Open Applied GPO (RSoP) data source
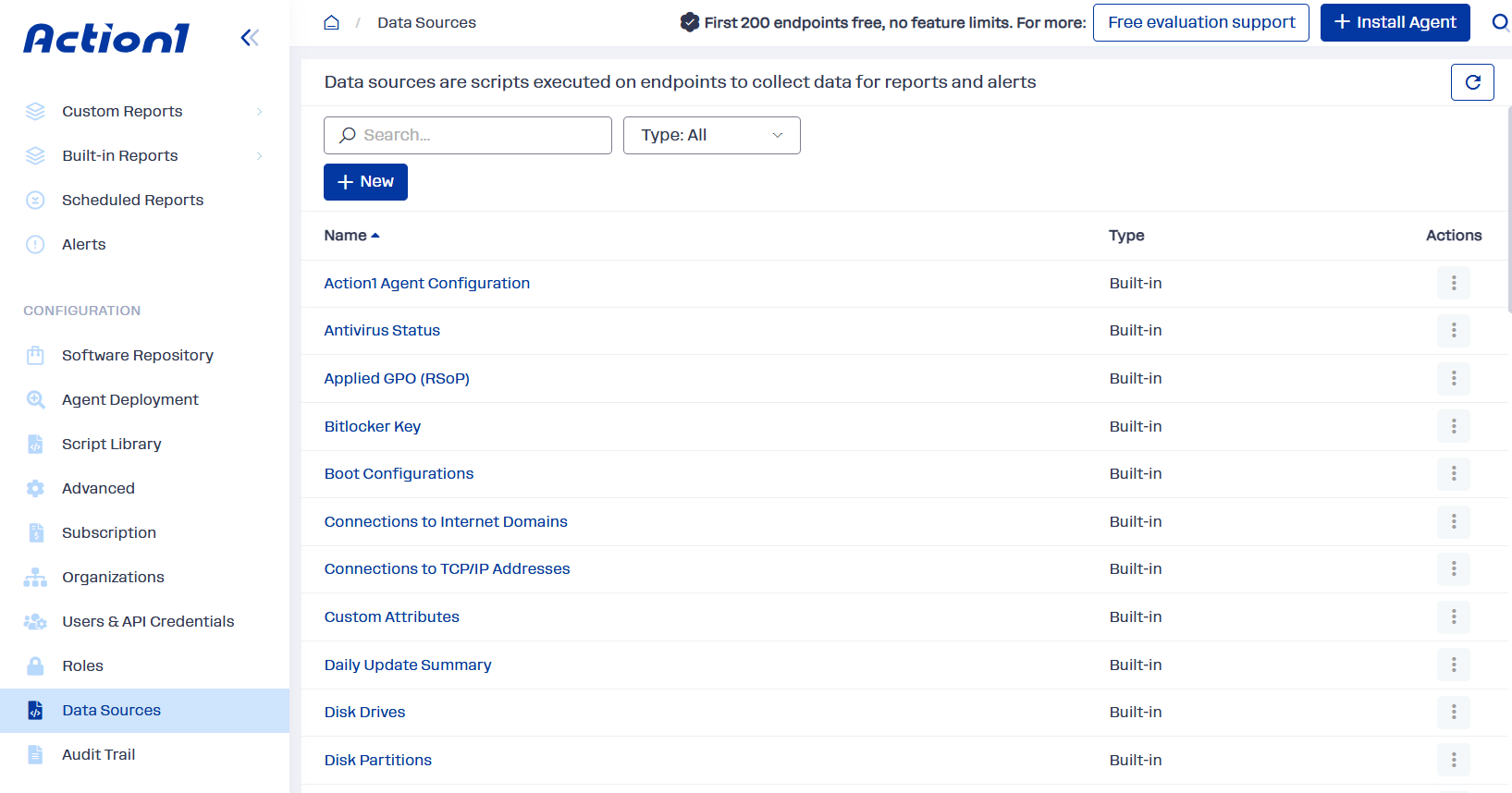The width and height of the screenshot is (1512, 793). [397, 378]
